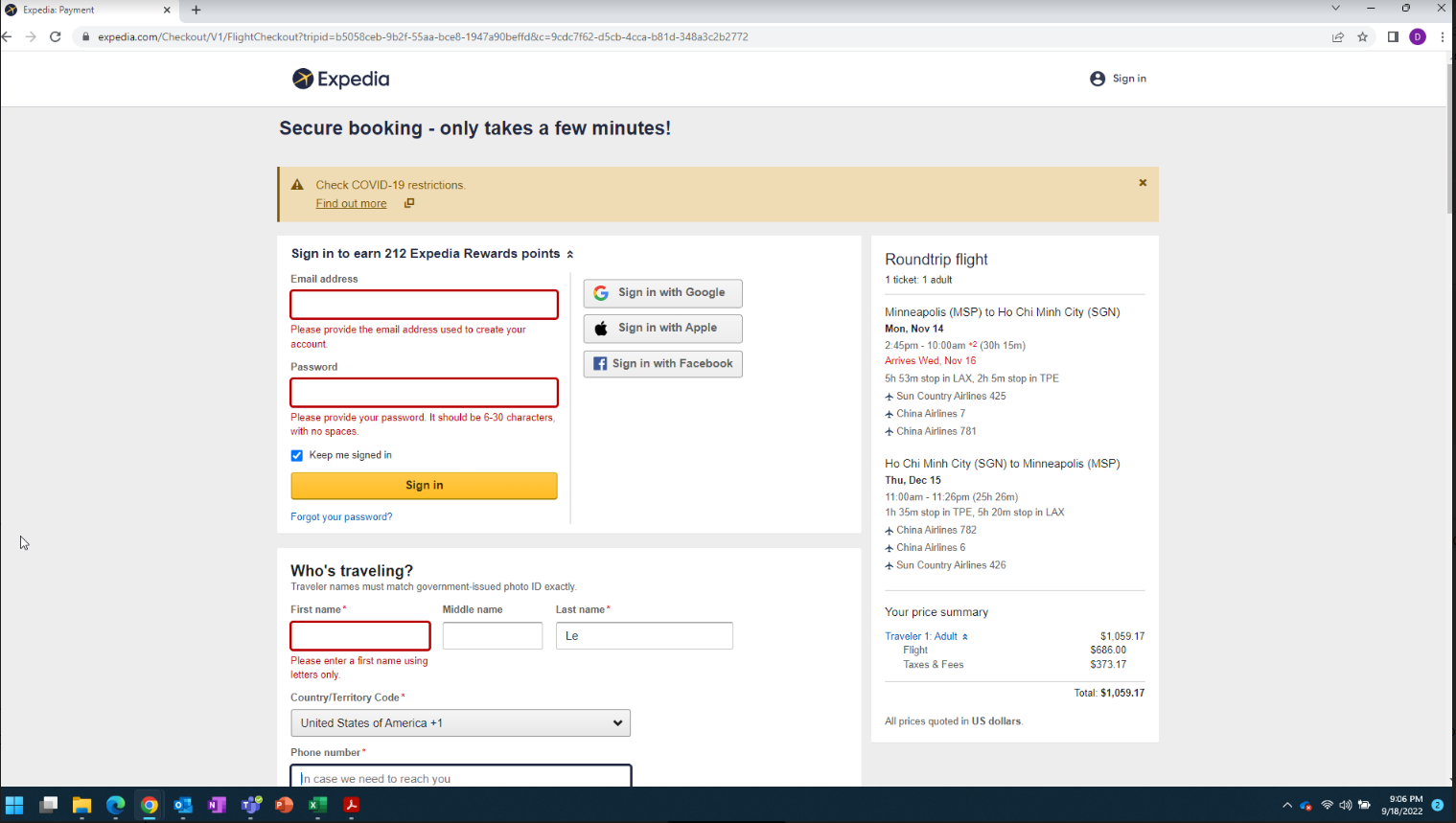Image resolution: width=1456 pixels, height=823 pixels.
Task: Select Sign in with Apple
Action: (x=662, y=329)
